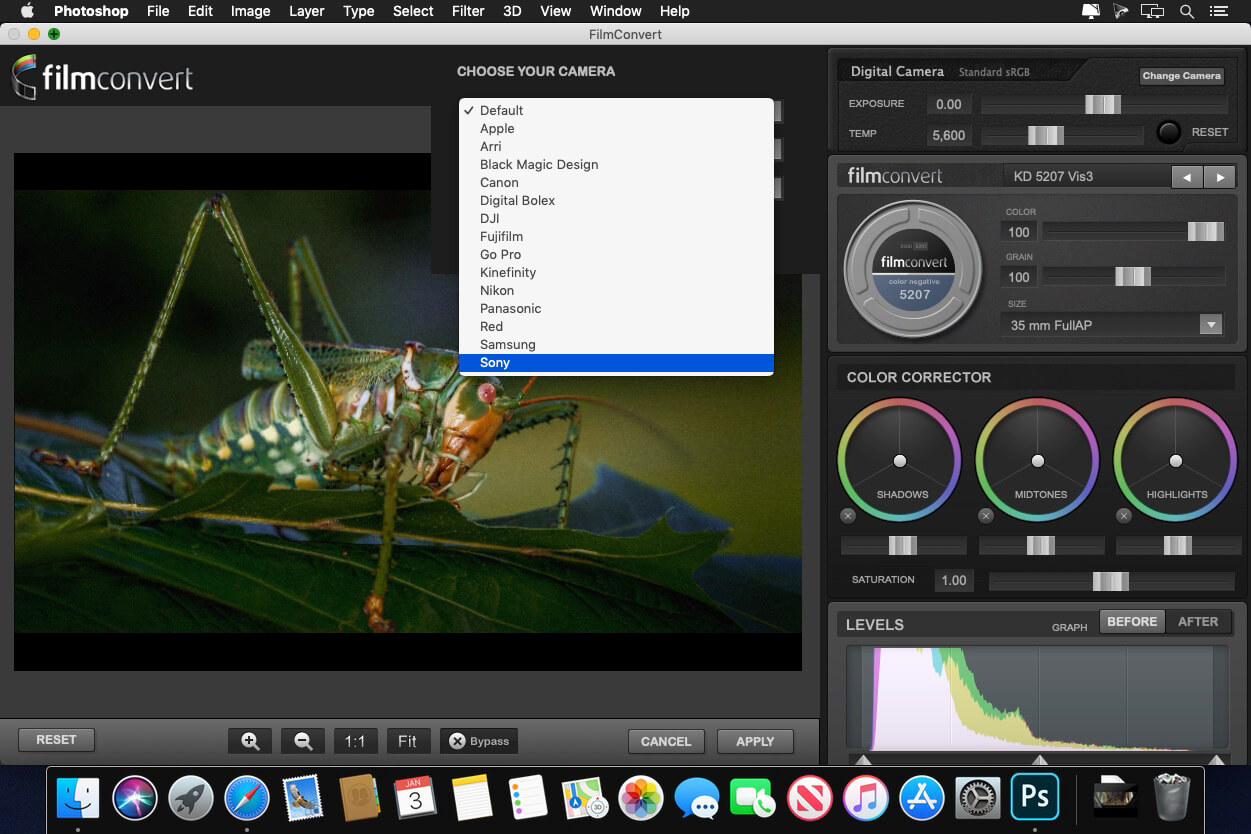Image resolution: width=1251 pixels, height=834 pixels.
Task: Reset the Shadows color wheel
Action: click(848, 516)
